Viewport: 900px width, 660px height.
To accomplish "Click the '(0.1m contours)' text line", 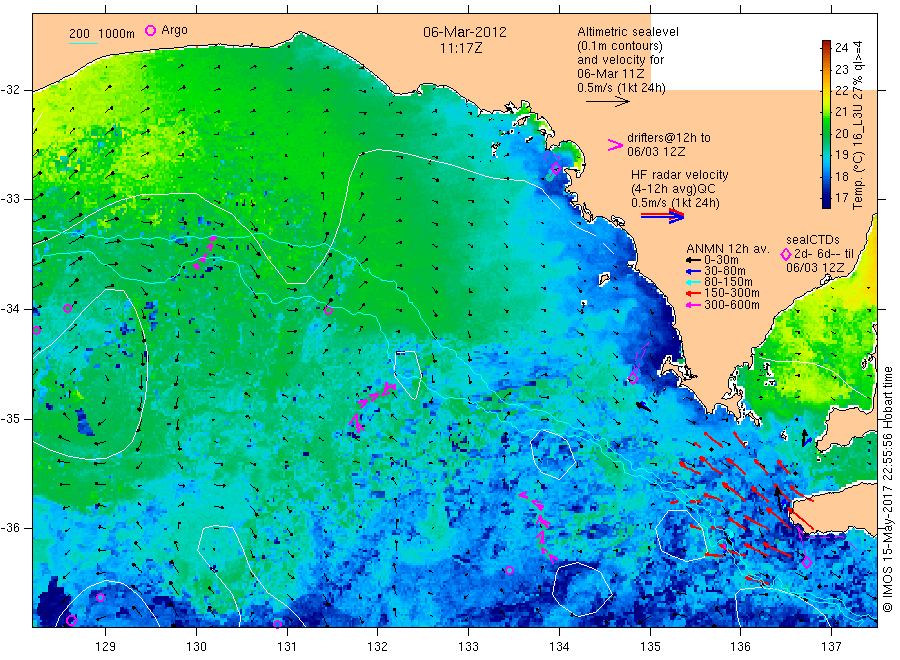I will click(620, 46).
